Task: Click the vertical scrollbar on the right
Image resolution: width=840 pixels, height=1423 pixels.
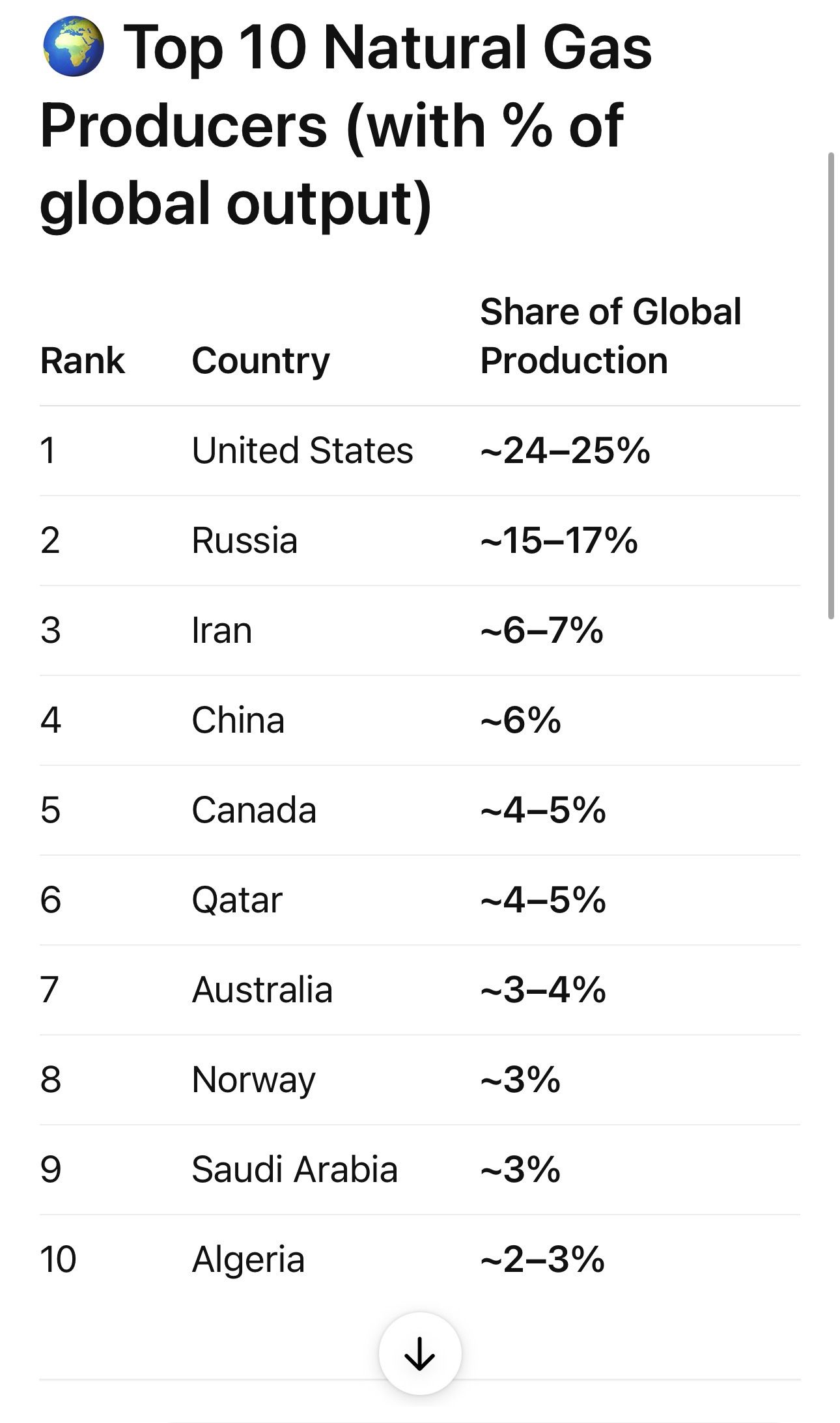Action: coord(830,384)
